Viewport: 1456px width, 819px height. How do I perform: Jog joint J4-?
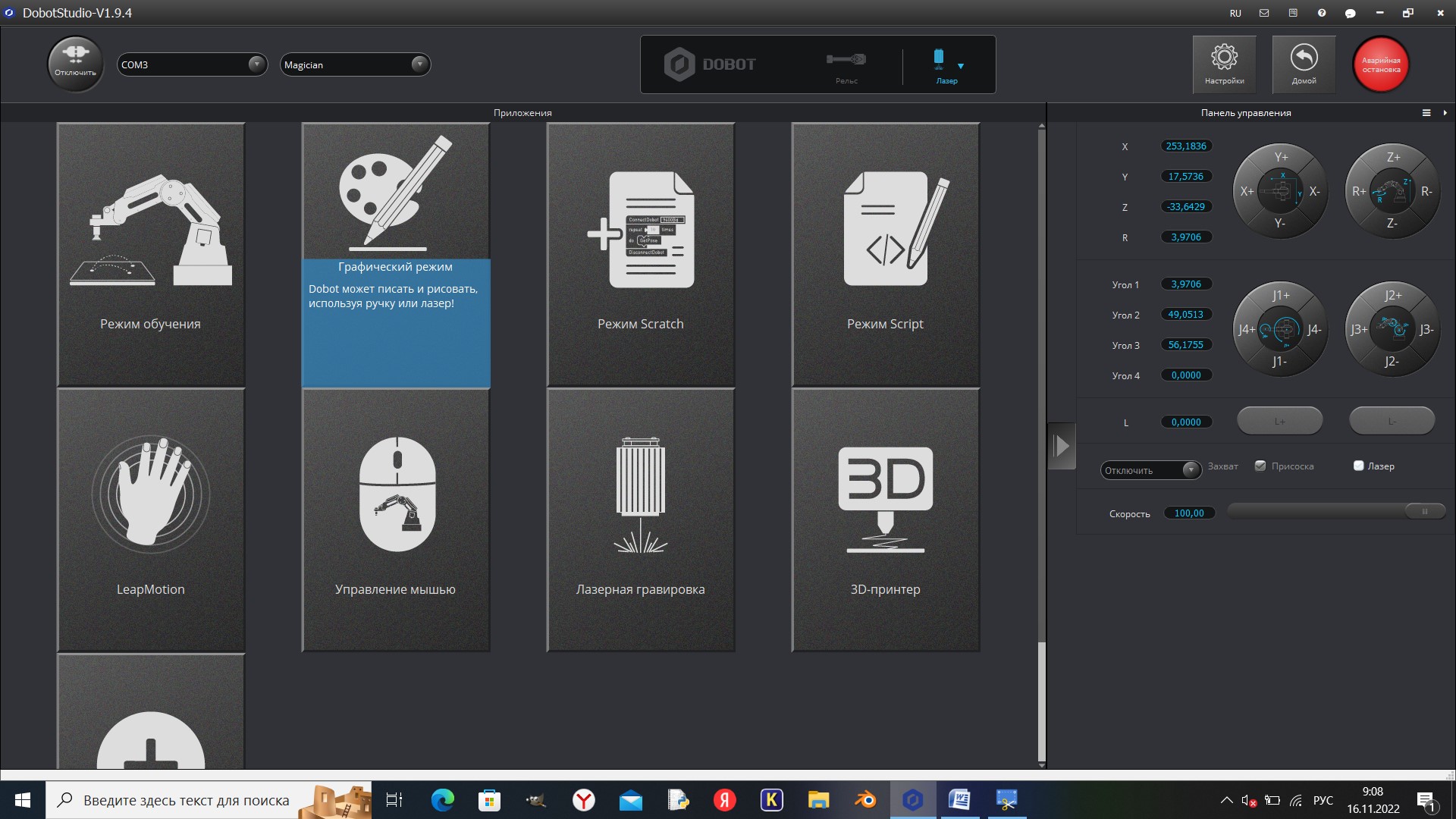1314,329
